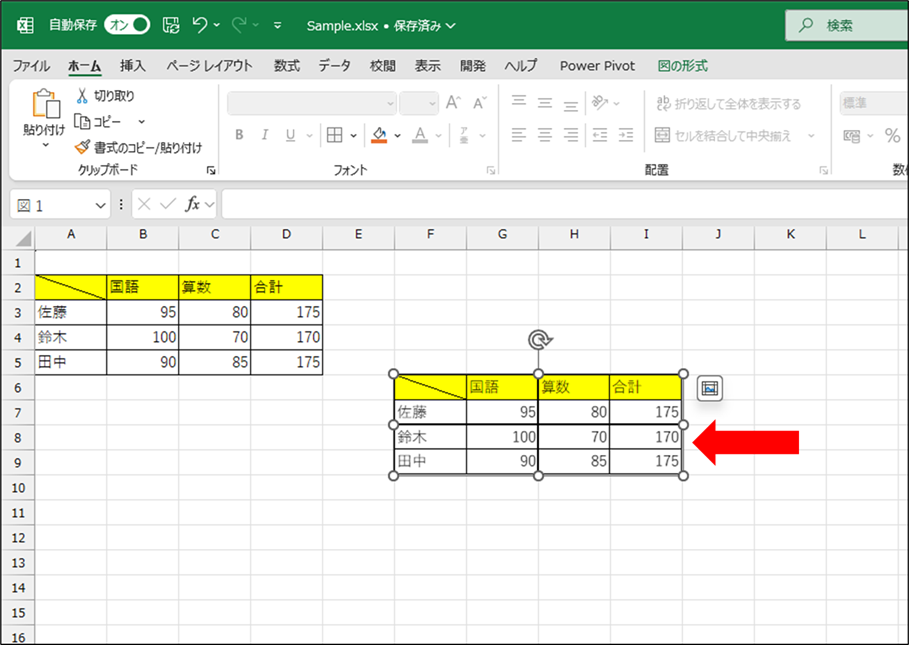Toggle Italic formatting

click(264, 135)
